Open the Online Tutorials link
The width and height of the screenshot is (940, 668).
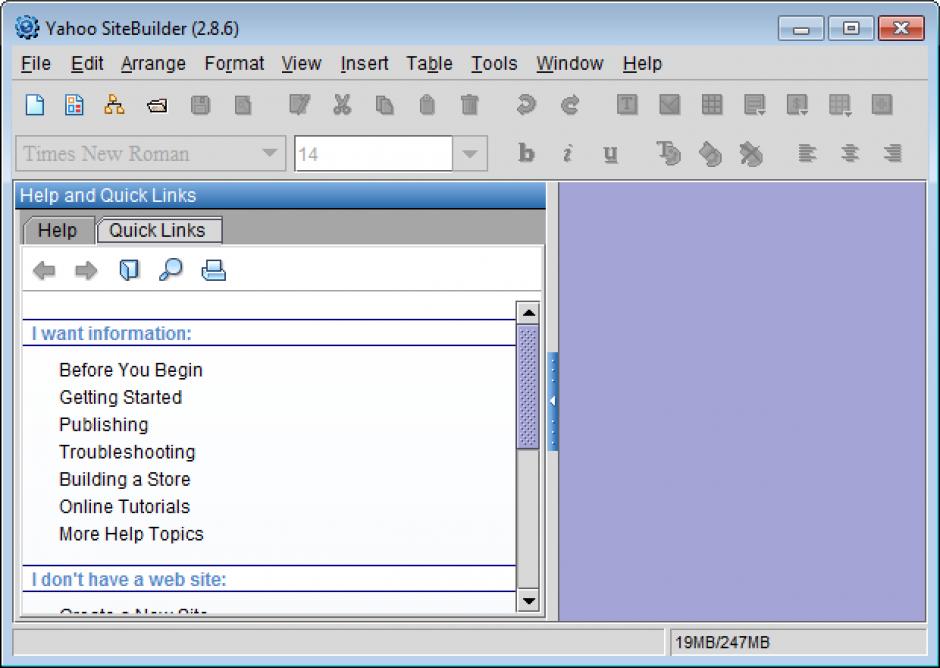tap(125, 507)
